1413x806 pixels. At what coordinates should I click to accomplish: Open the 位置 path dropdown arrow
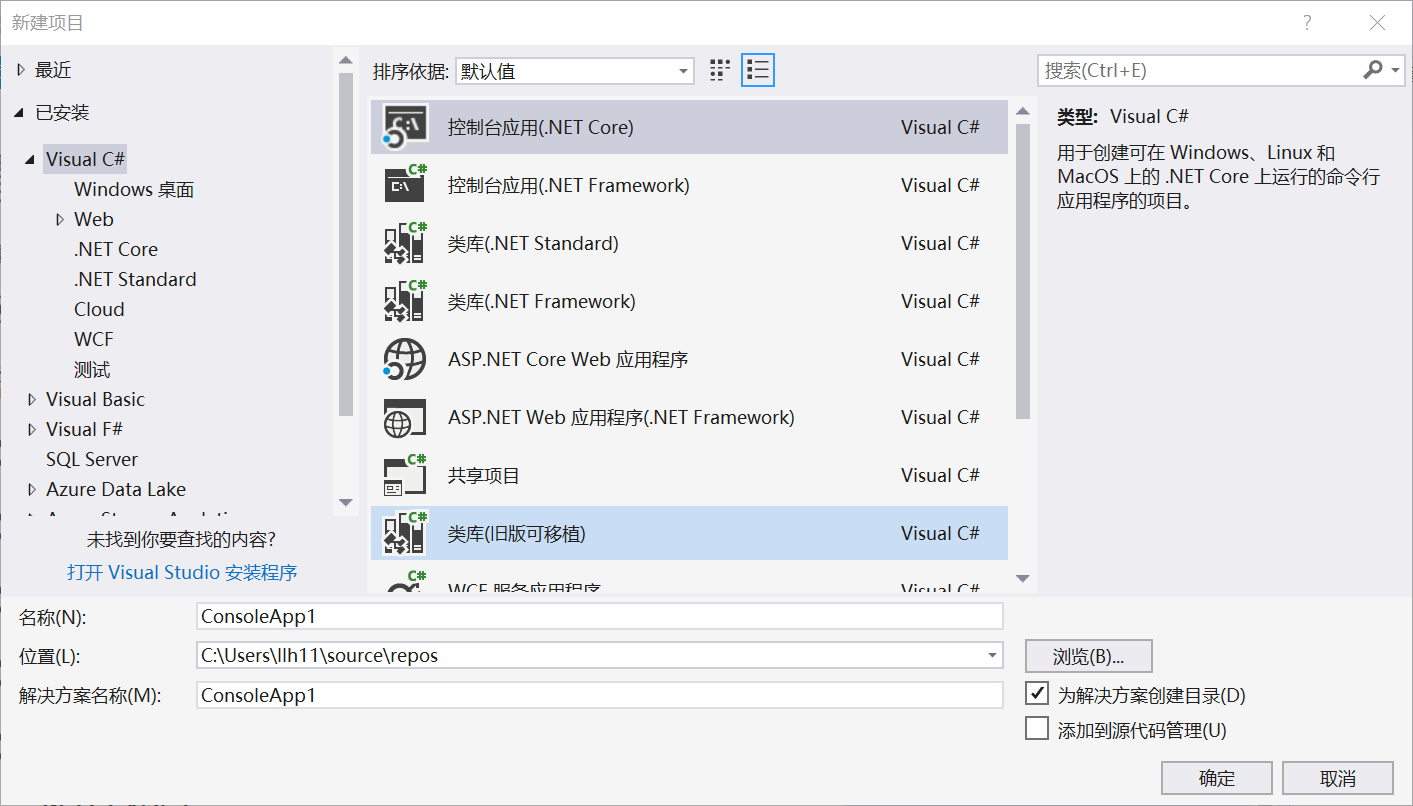tap(992, 656)
